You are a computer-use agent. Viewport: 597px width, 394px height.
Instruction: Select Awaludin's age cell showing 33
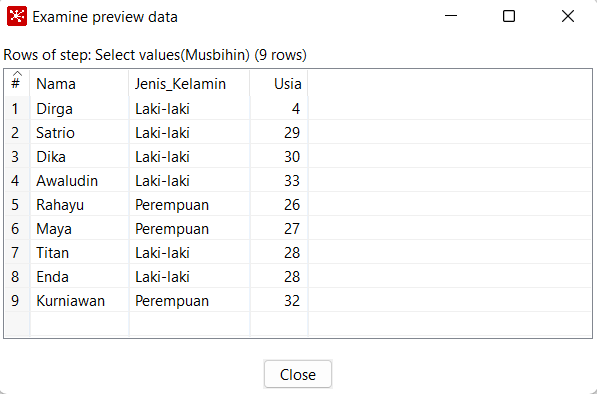[x=279, y=181]
